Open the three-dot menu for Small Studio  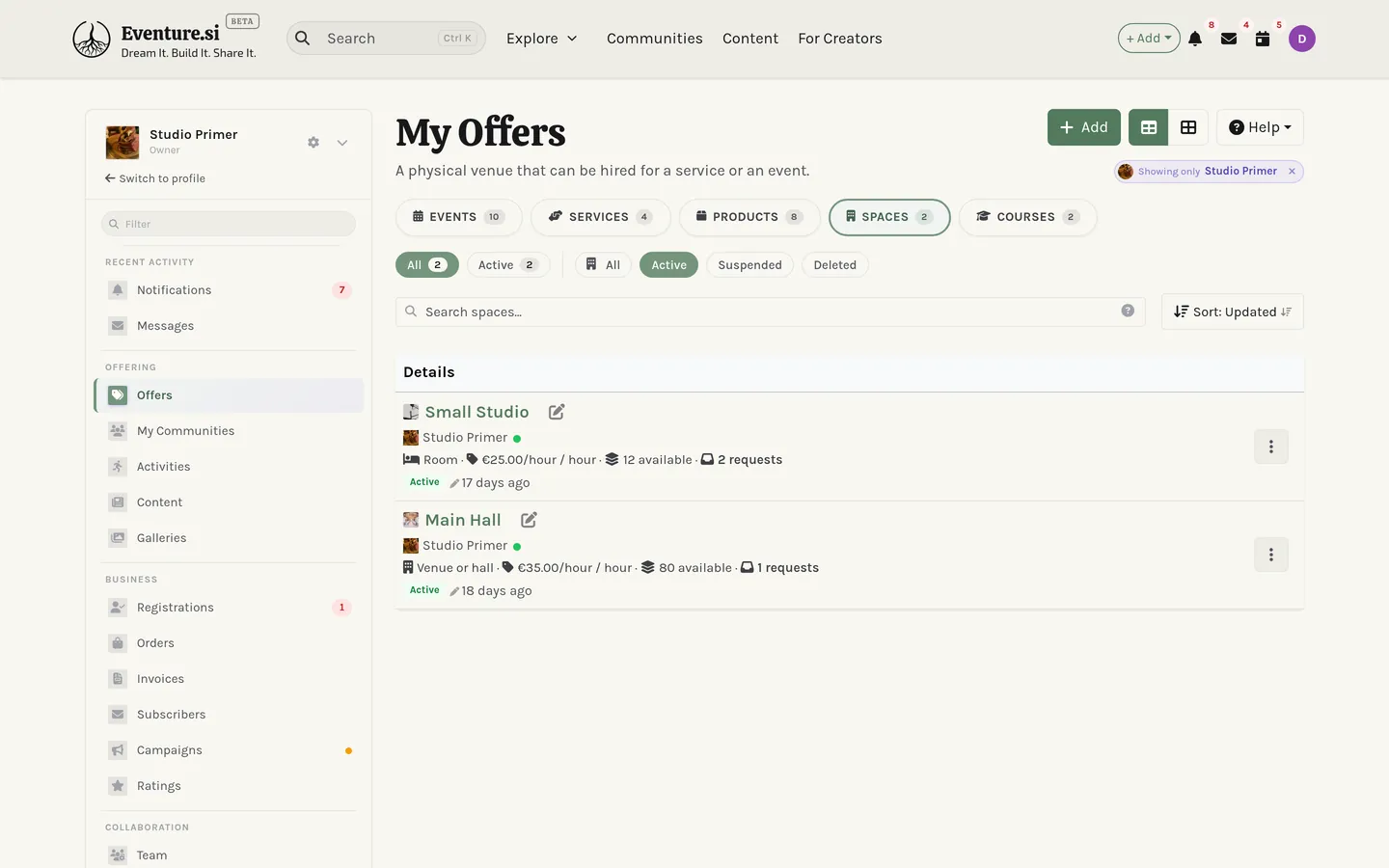(1271, 447)
